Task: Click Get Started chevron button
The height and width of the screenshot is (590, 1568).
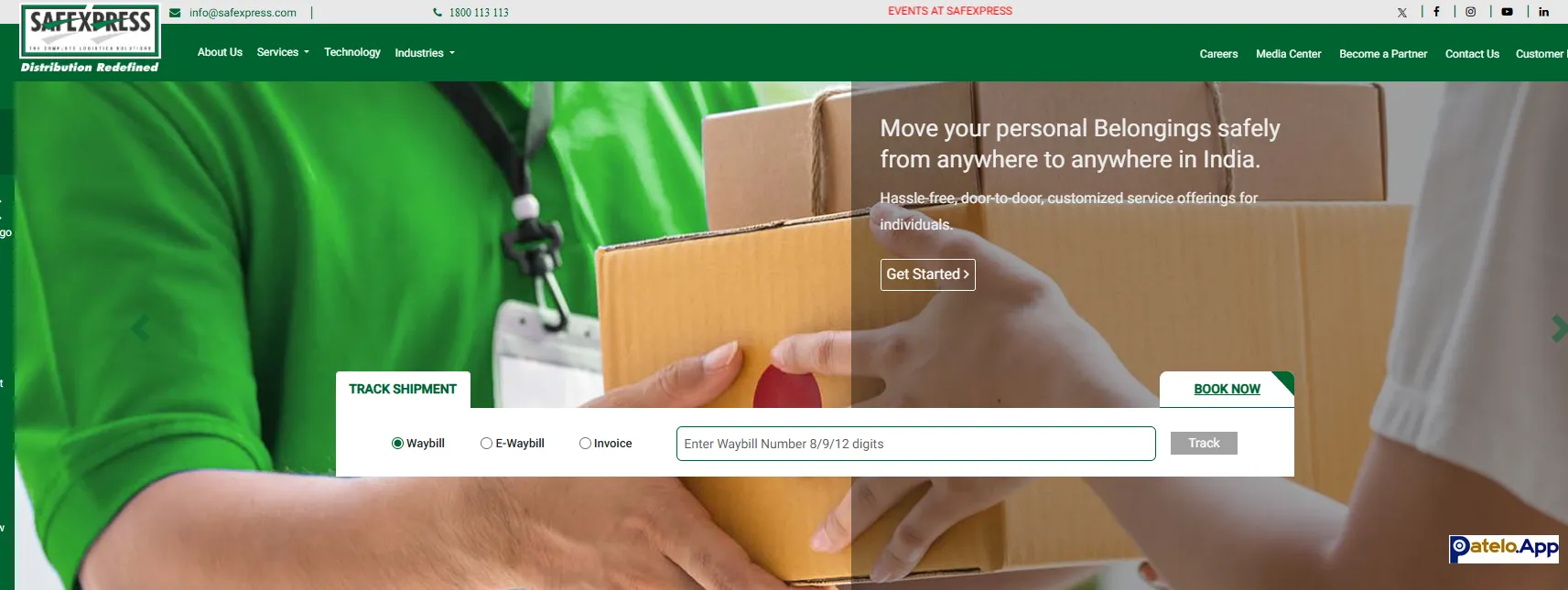Action: pyautogui.click(x=927, y=274)
